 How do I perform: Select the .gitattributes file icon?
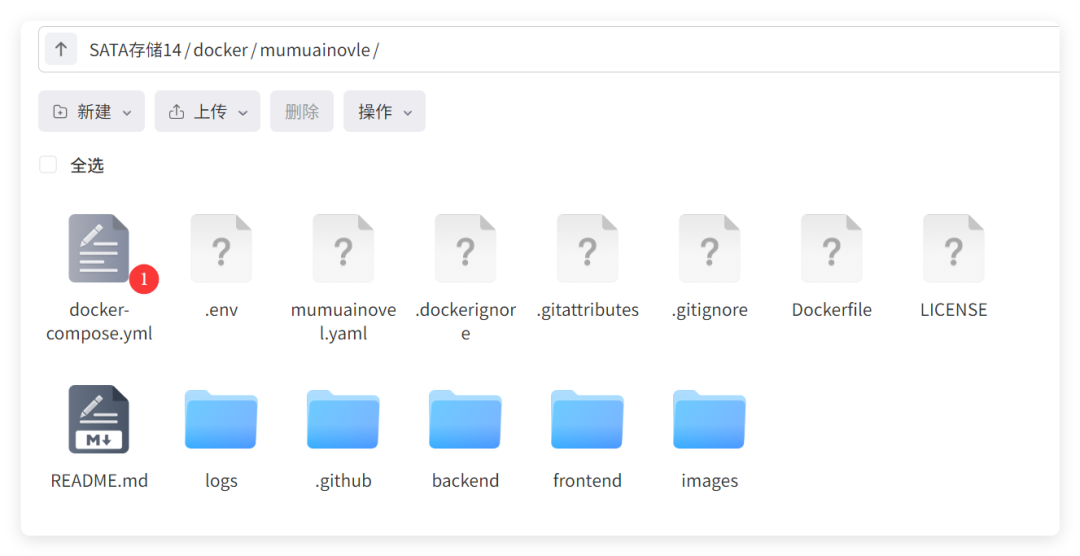[x=588, y=248]
